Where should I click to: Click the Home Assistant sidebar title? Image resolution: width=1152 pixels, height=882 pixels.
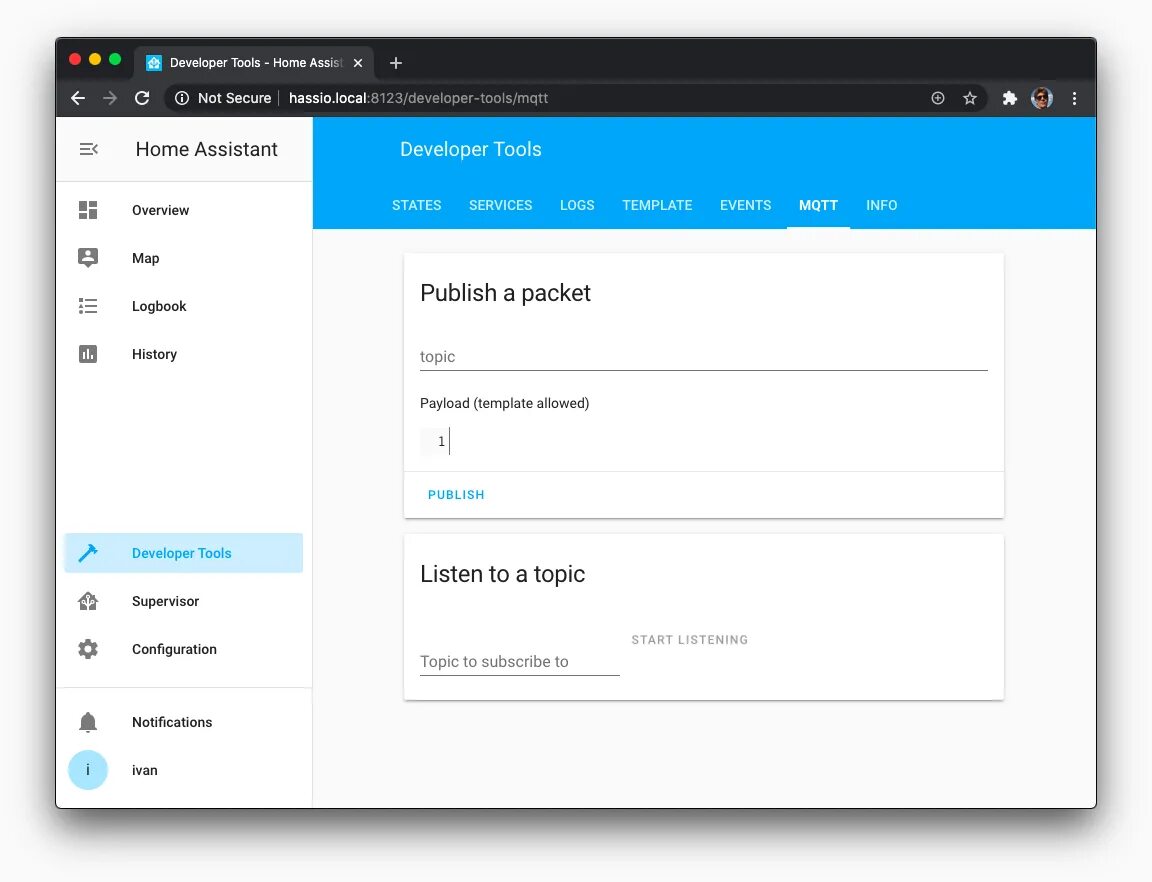point(206,149)
